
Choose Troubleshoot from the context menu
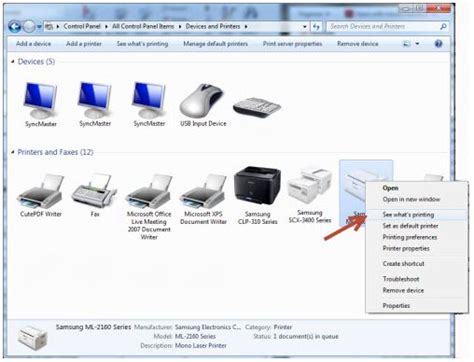click(x=401, y=279)
